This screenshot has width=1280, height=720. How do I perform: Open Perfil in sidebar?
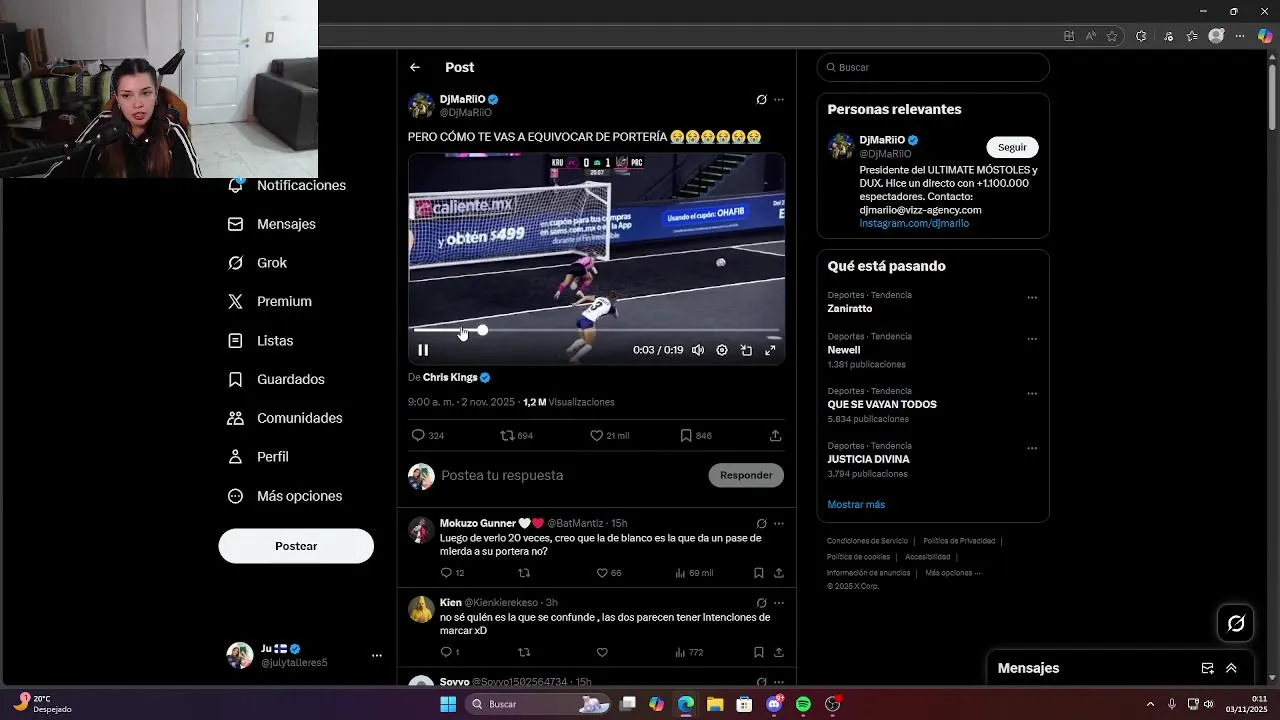258,457
